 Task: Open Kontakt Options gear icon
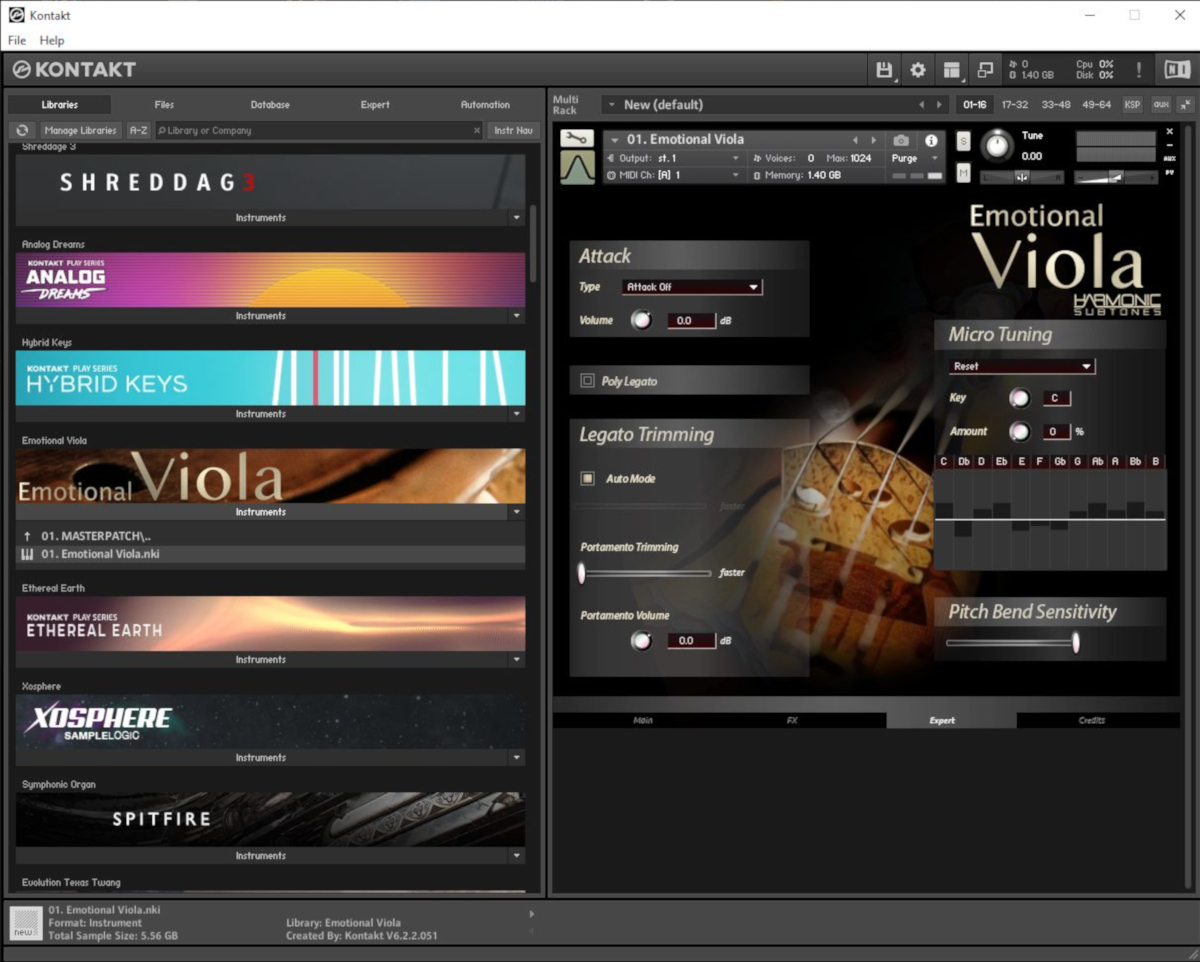918,70
